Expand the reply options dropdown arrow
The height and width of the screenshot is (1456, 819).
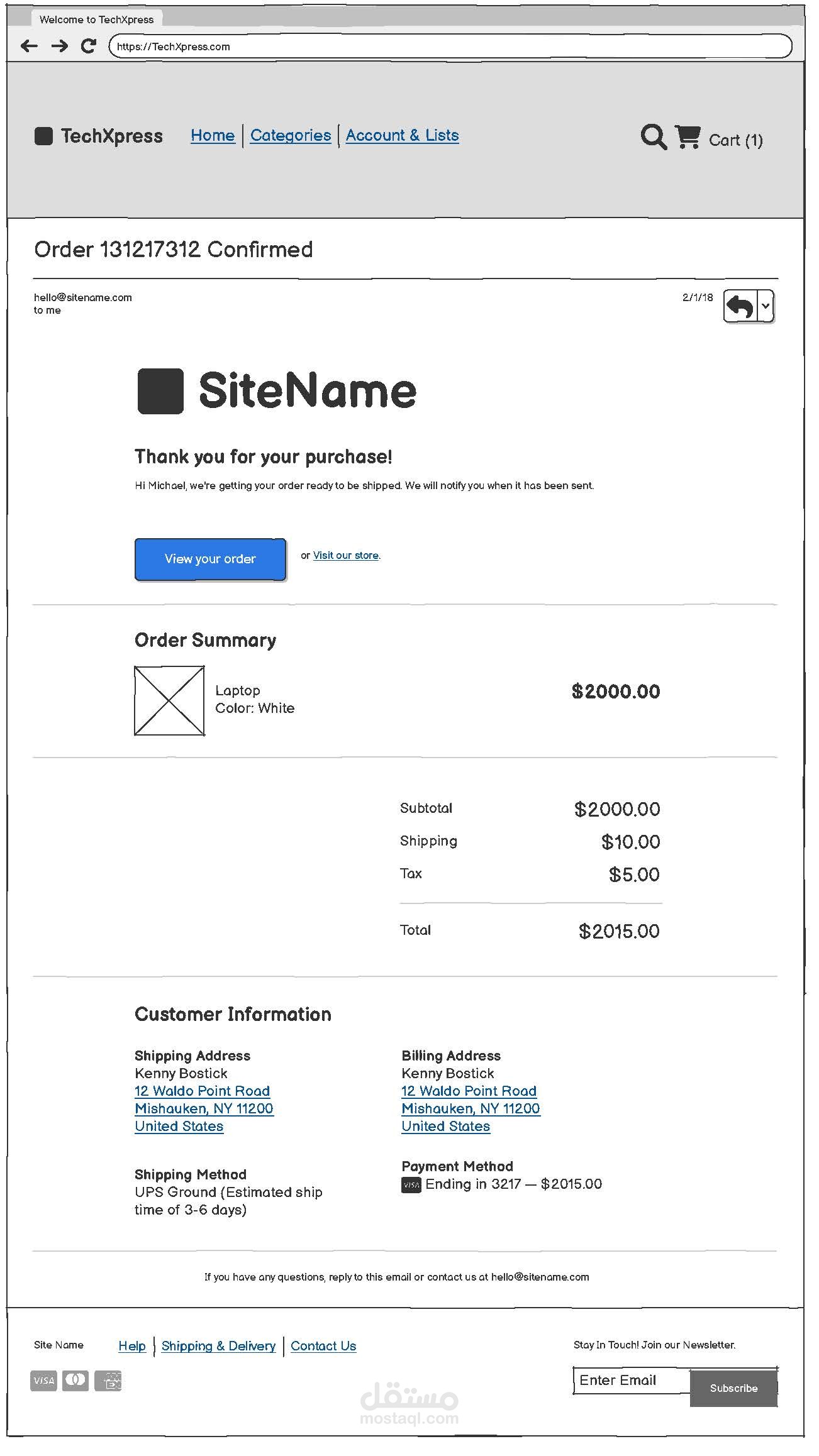click(766, 306)
